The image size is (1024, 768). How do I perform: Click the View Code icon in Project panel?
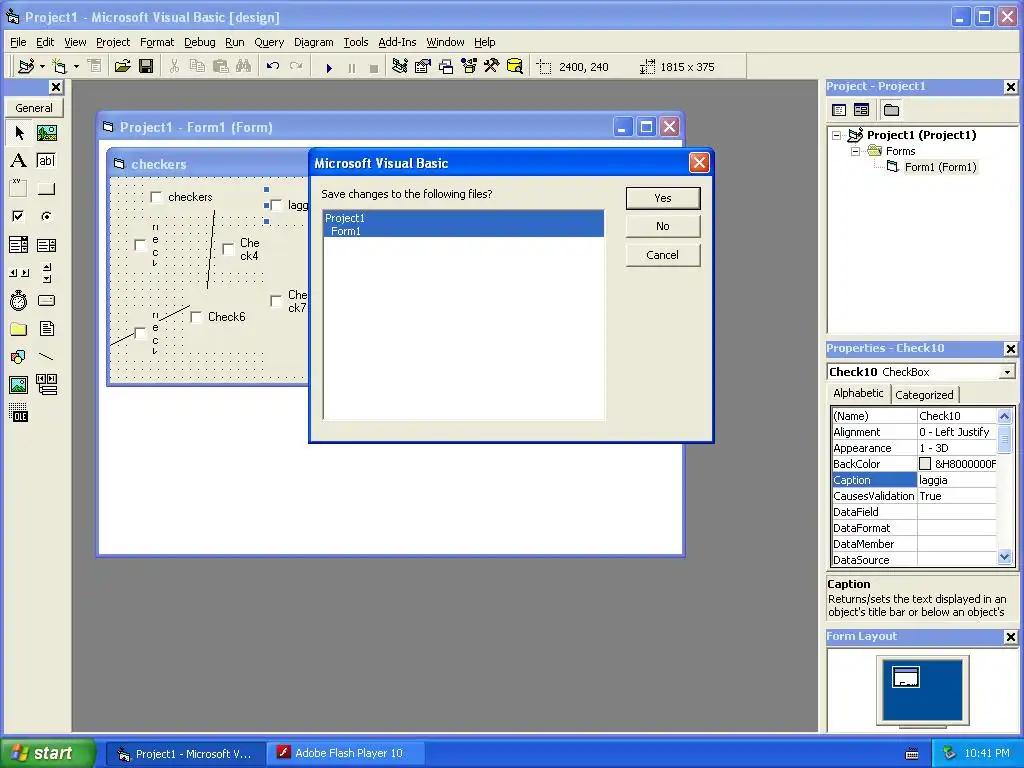(839, 110)
